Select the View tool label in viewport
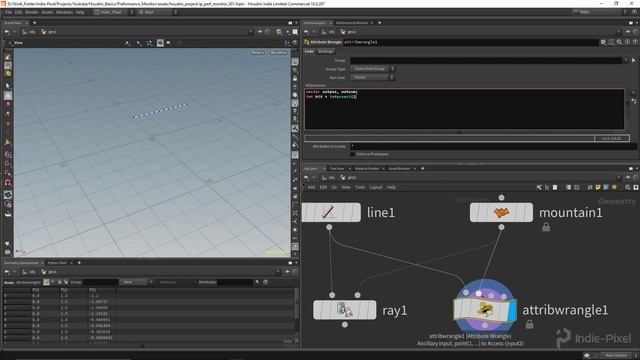 18,43
